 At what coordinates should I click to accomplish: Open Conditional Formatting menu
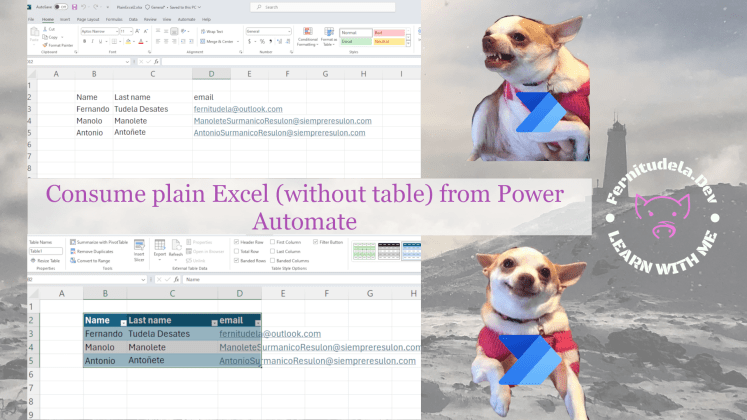click(x=307, y=37)
